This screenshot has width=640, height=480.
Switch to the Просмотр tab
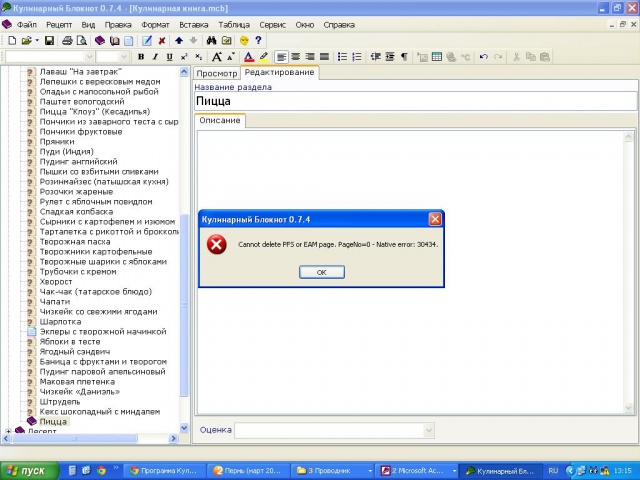pos(217,73)
